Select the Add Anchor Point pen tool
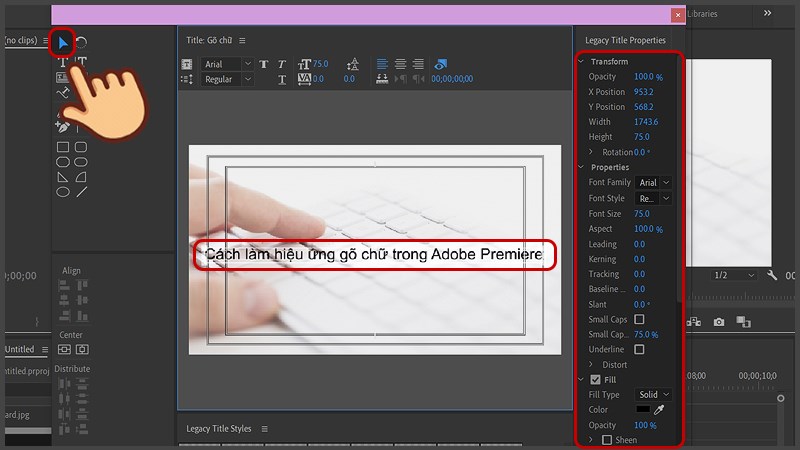The width and height of the screenshot is (800, 450). (63, 127)
